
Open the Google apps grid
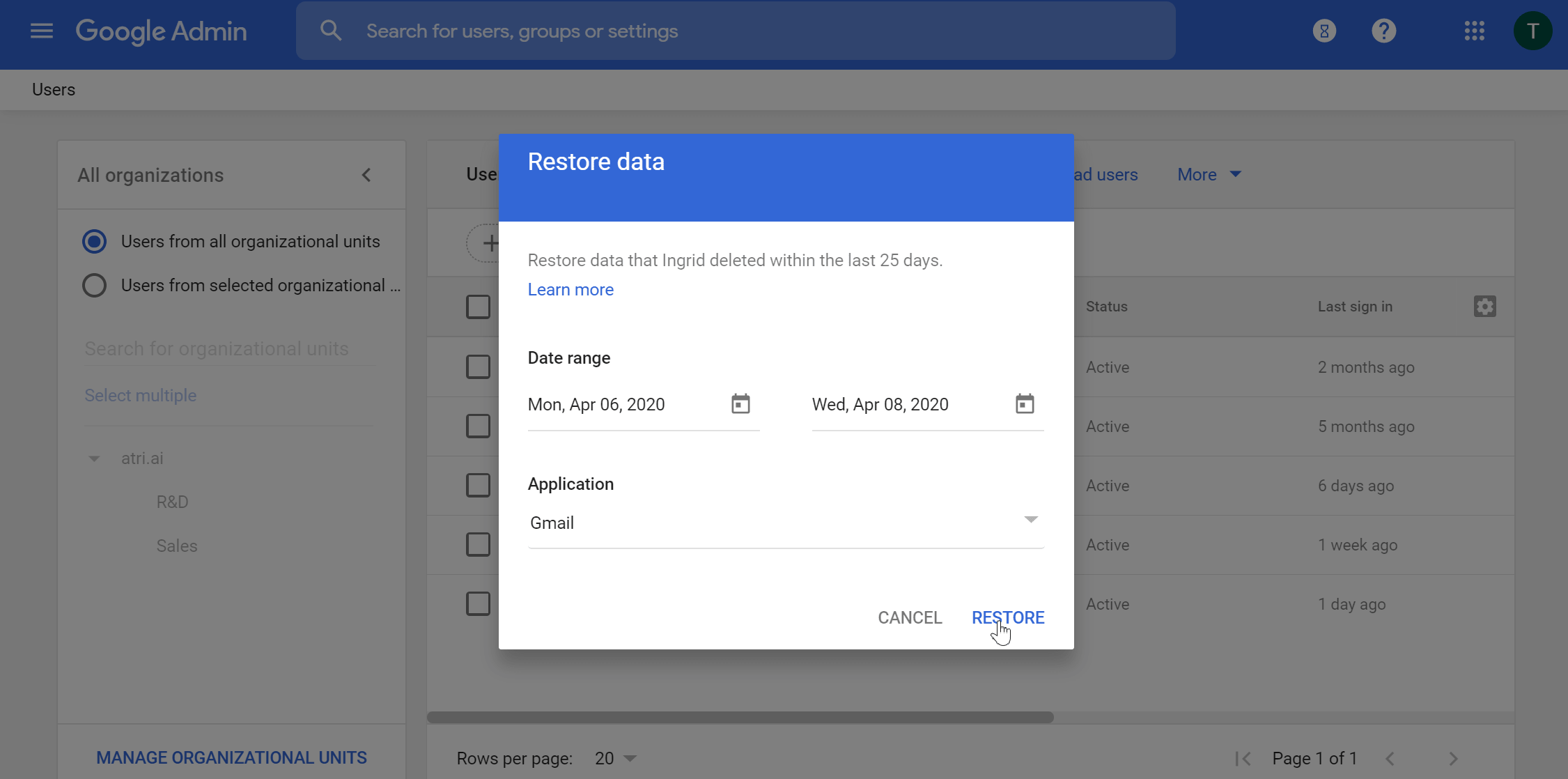[x=1474, y=31]
